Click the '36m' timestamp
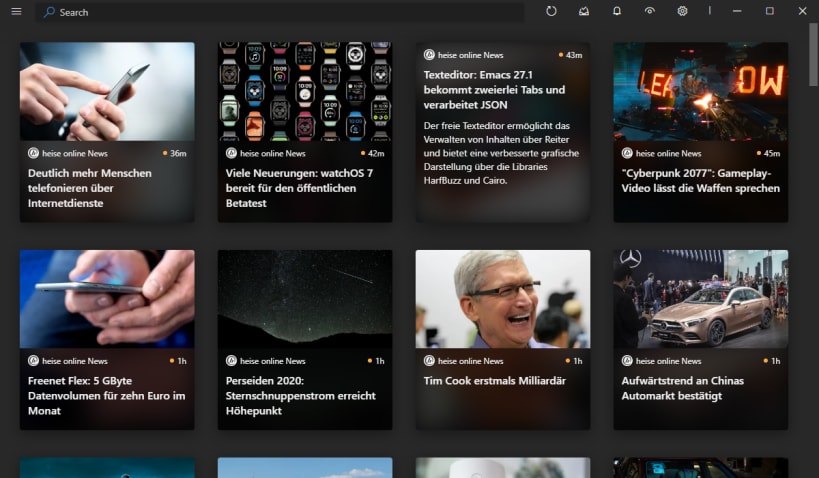Screen dimensions: 819x478 pyautogui.click(x=178, y=154)
